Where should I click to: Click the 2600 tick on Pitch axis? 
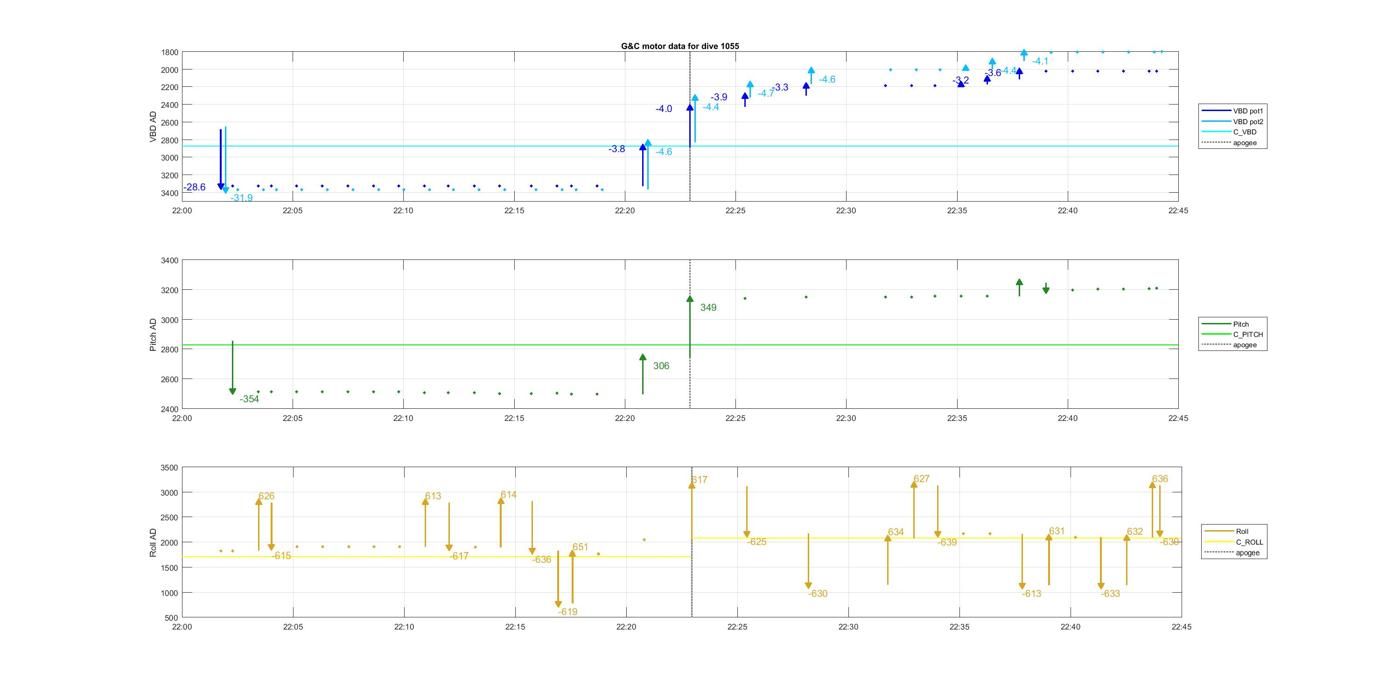[x=171, y=379]
